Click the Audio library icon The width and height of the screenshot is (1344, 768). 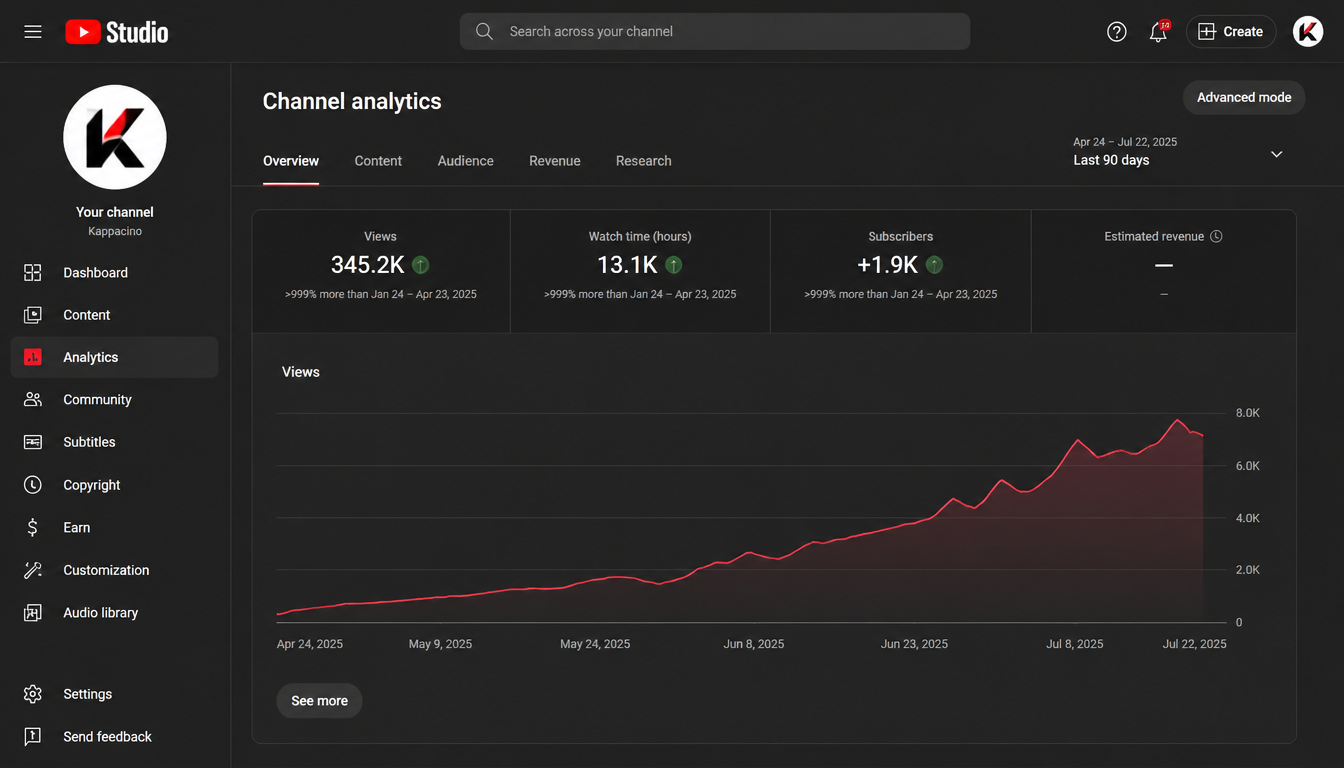[x=33, y=613]
